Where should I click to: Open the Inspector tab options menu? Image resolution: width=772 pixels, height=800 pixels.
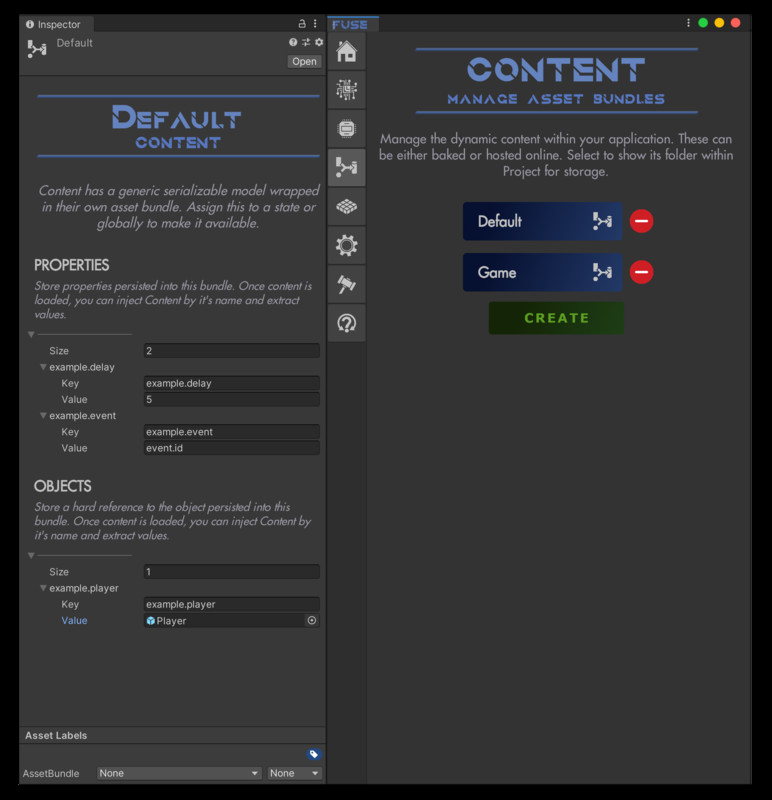[x=315, y=23]
